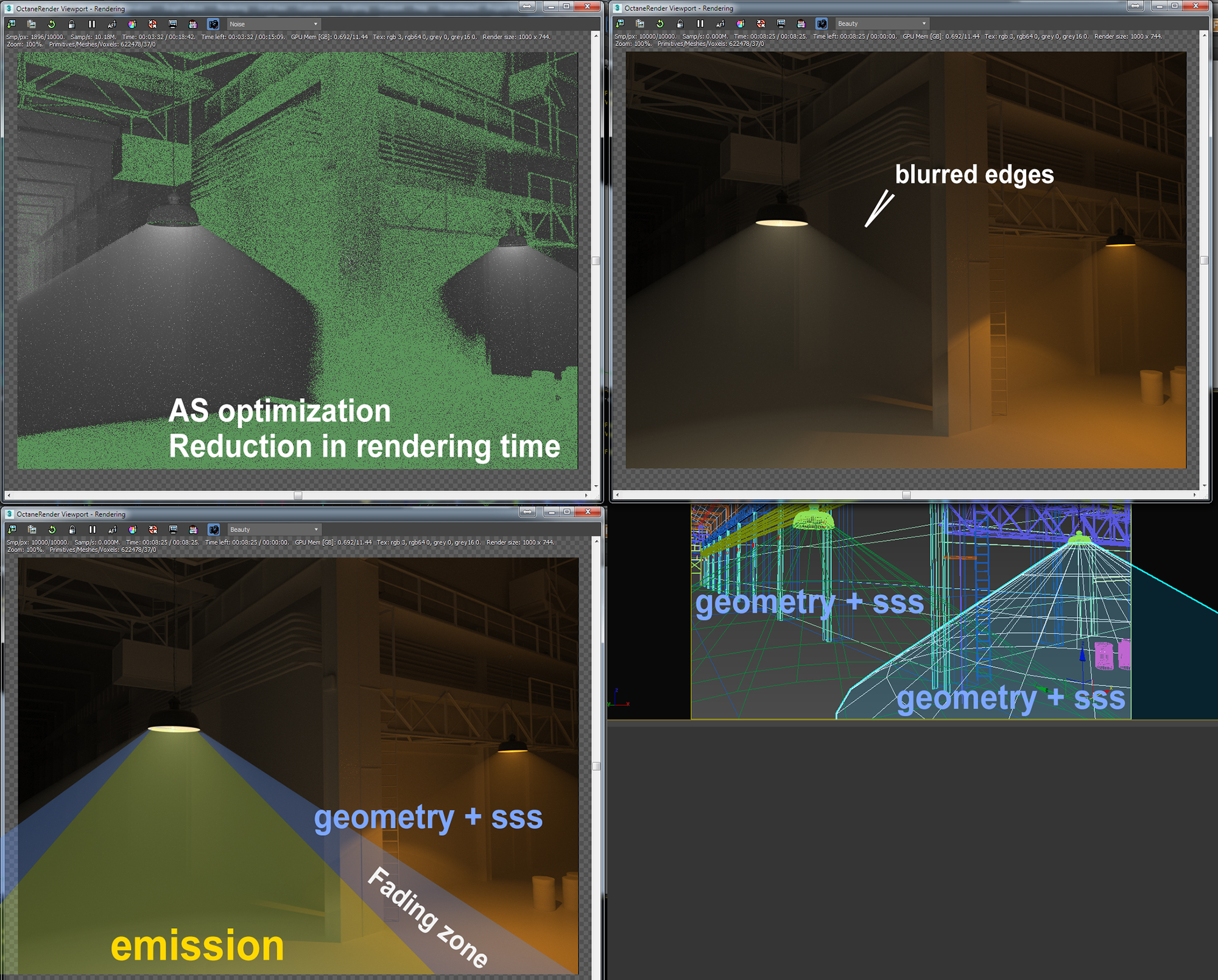This screenshot has width=1218, height=980.
Task: Restart the render in the blurred-edges viewport
Action: click(x=660, y=24)
